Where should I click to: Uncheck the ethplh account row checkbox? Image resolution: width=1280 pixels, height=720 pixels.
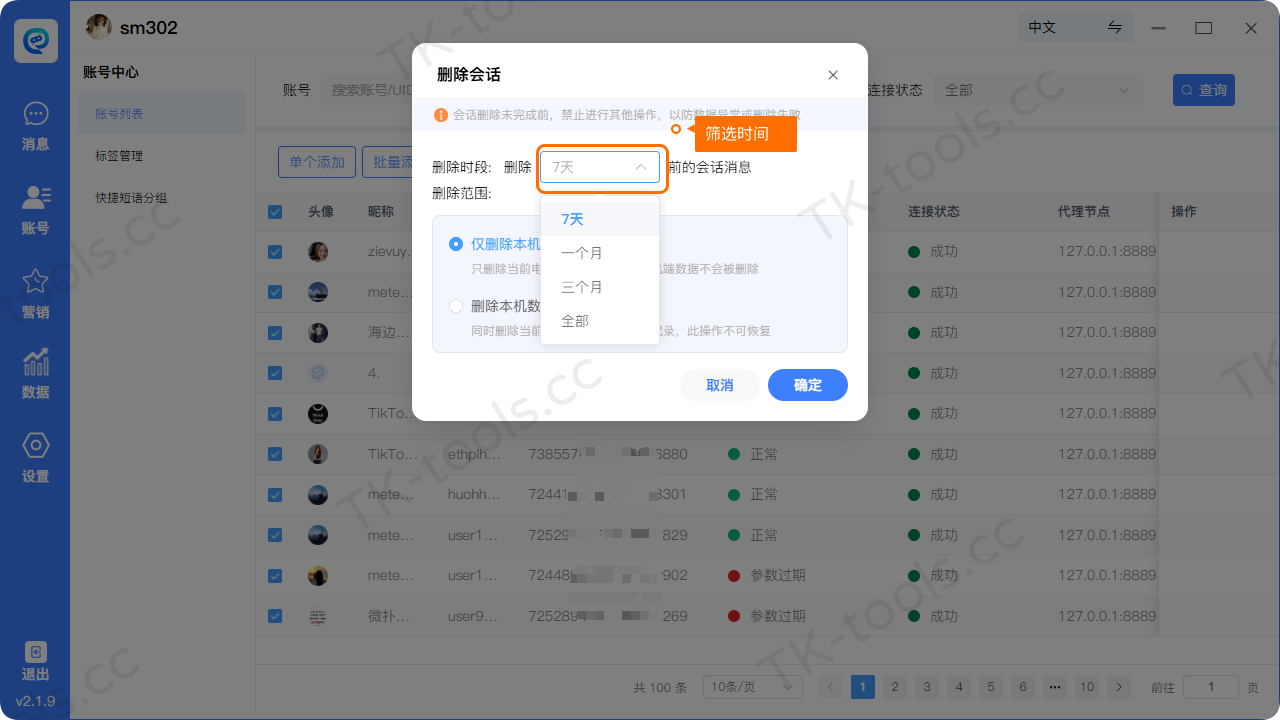pyautogui.click(x=275, y=454)
